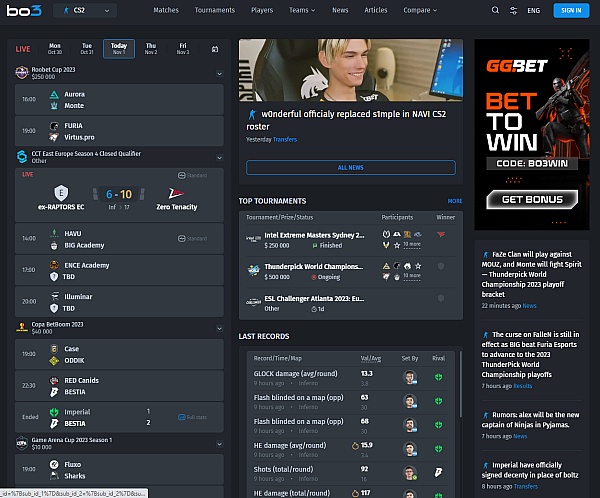This screenshot has width=600, height=498.
Task: Collapse the Roobet Cup 2023 section chevron
Action: pos(219,73)
